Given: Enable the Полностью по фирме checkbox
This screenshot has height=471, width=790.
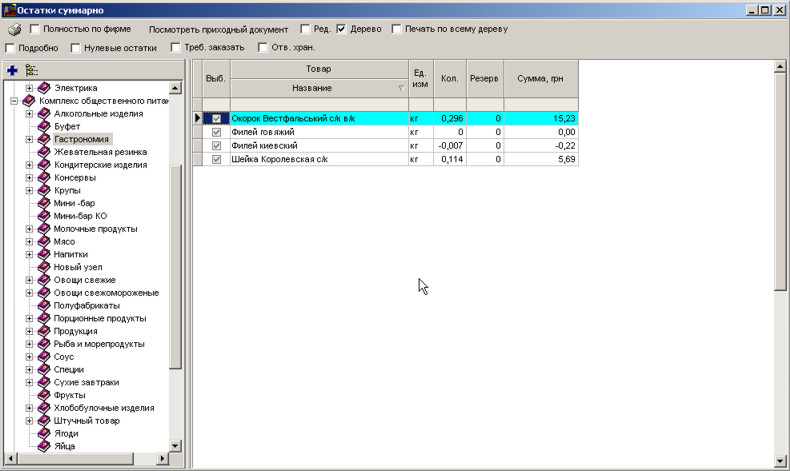Looking at the screenshot, I should click(35, 29).
